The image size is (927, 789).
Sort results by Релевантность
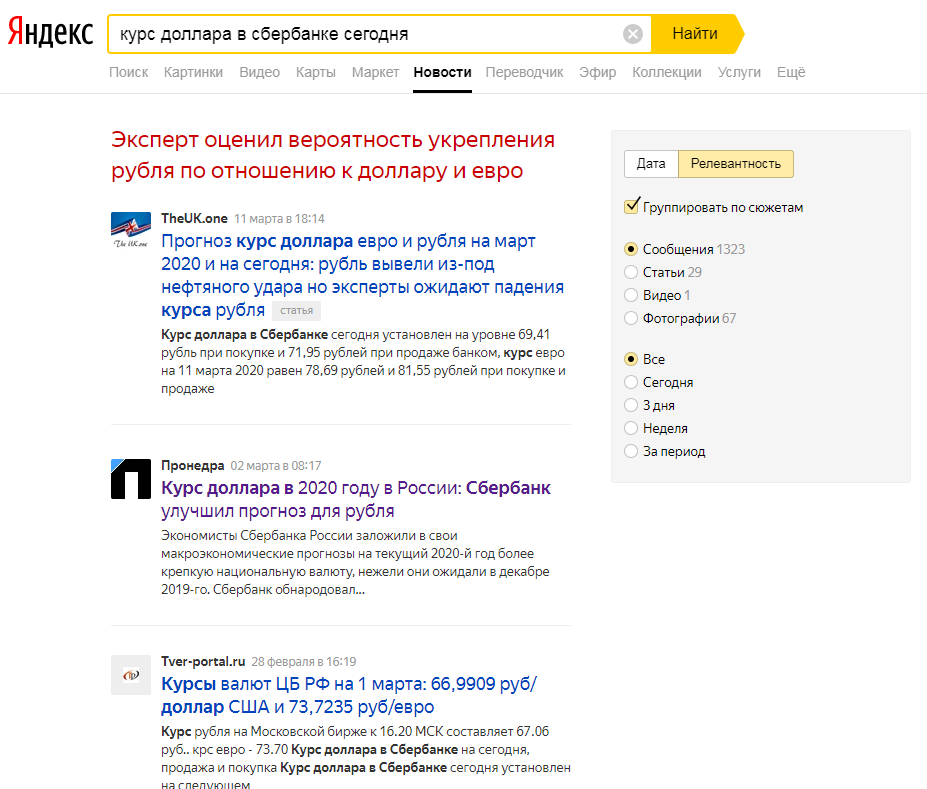[x=735, y=164]
